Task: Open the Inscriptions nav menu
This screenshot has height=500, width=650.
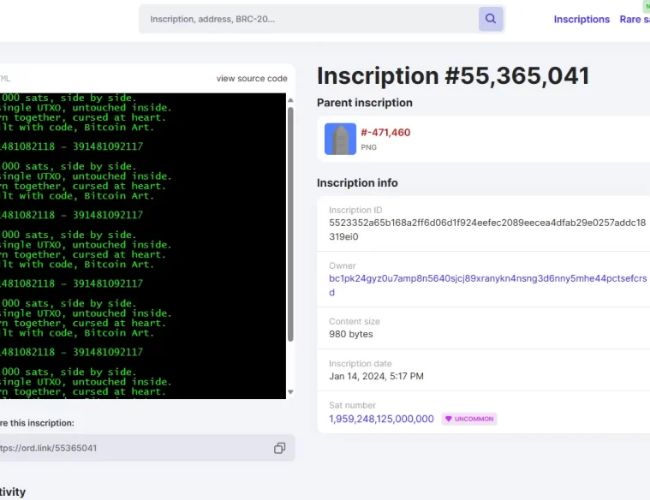Action: [x=582, y=19]
